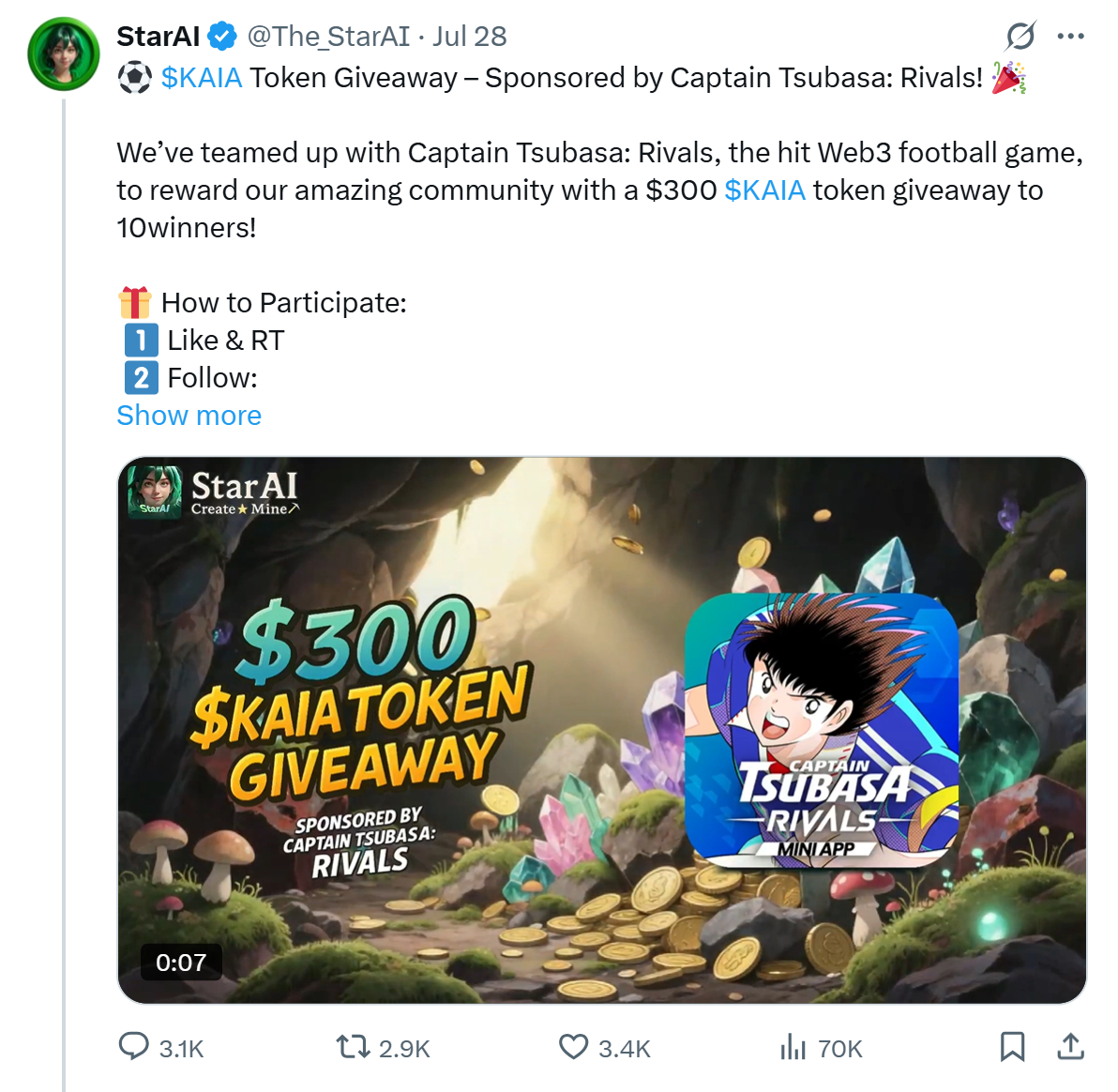
Task: Click the blue verified badge
Action: (222, 37)
